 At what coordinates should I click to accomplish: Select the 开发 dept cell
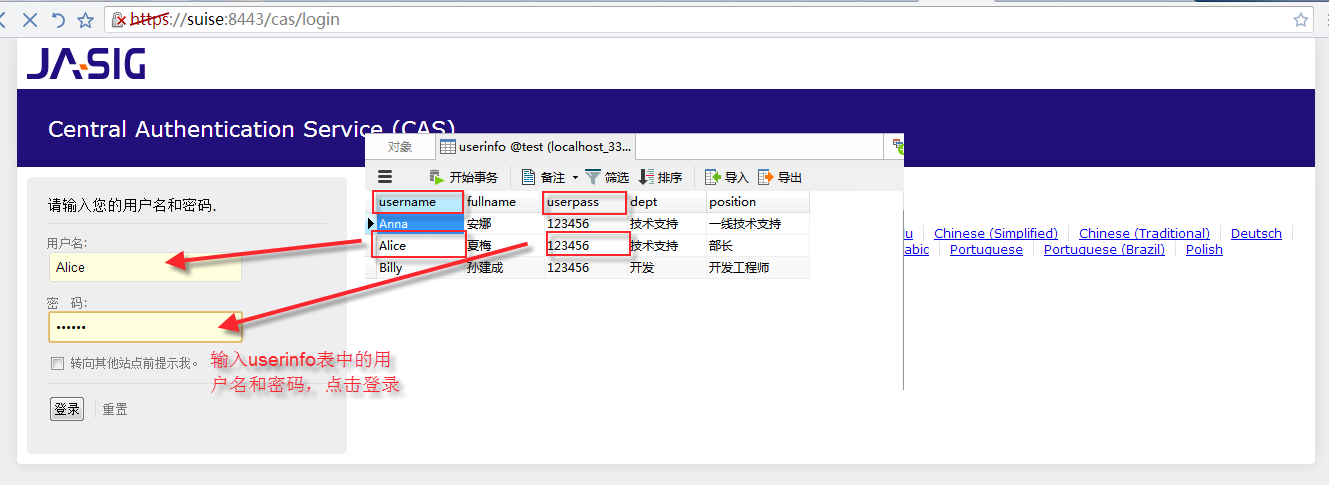[x=666, y=267]
